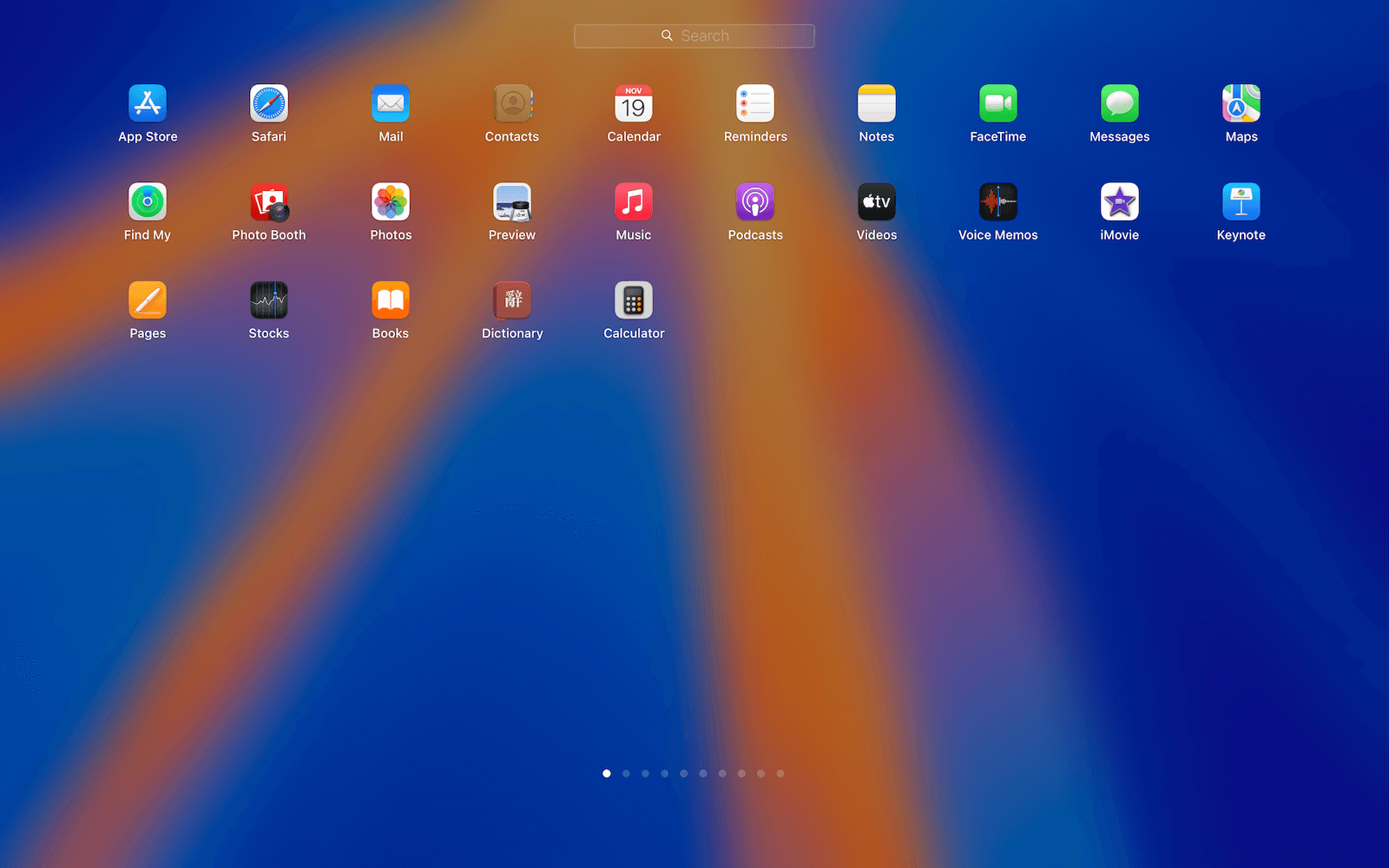The width and height of the screenshot is (1389, 868).
Task: Launch Podcasts app
Action: pos(755,202)
